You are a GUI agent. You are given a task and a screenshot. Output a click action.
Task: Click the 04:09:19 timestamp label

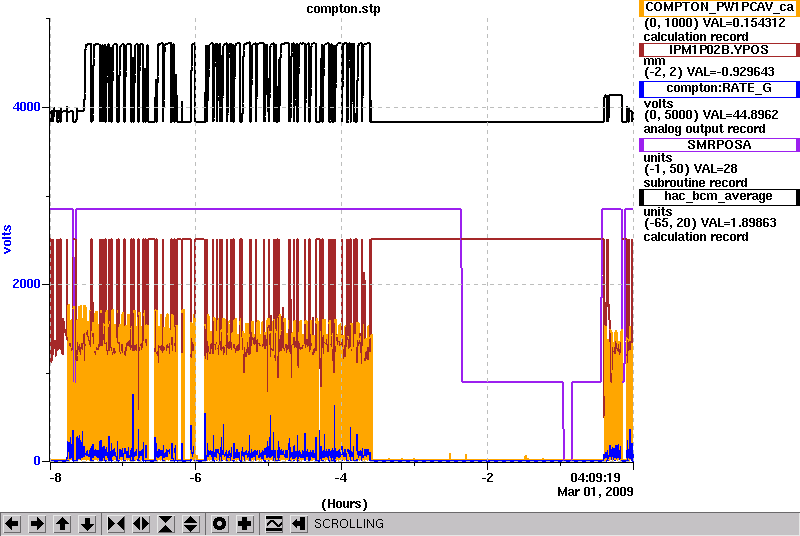595,478
